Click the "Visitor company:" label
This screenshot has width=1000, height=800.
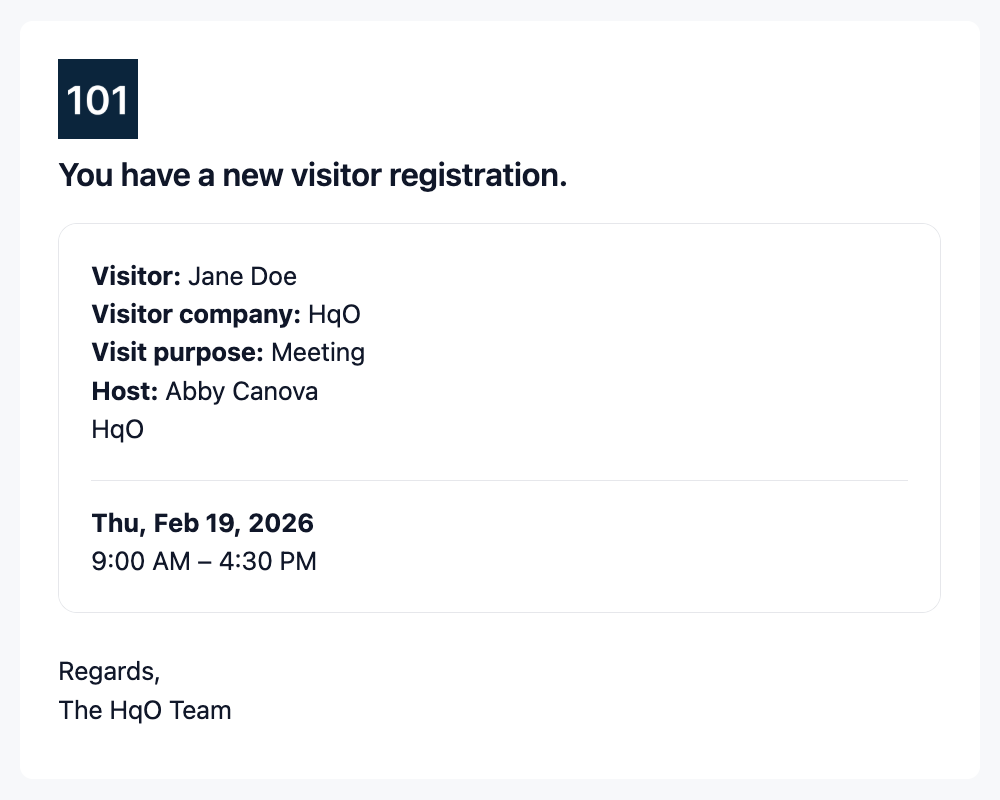[196, 314]
